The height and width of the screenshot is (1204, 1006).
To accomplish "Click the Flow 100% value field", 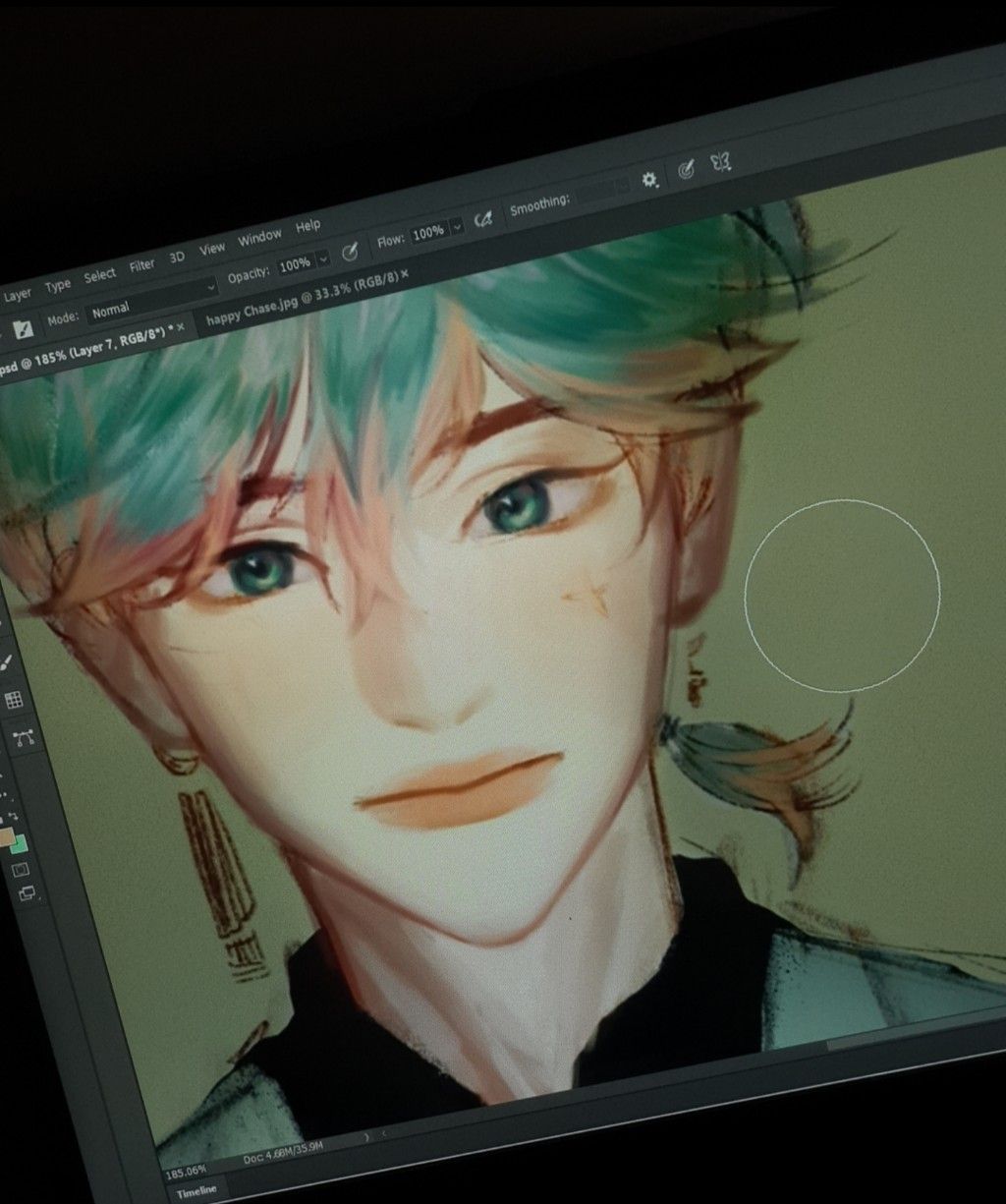I will (427, 234).
